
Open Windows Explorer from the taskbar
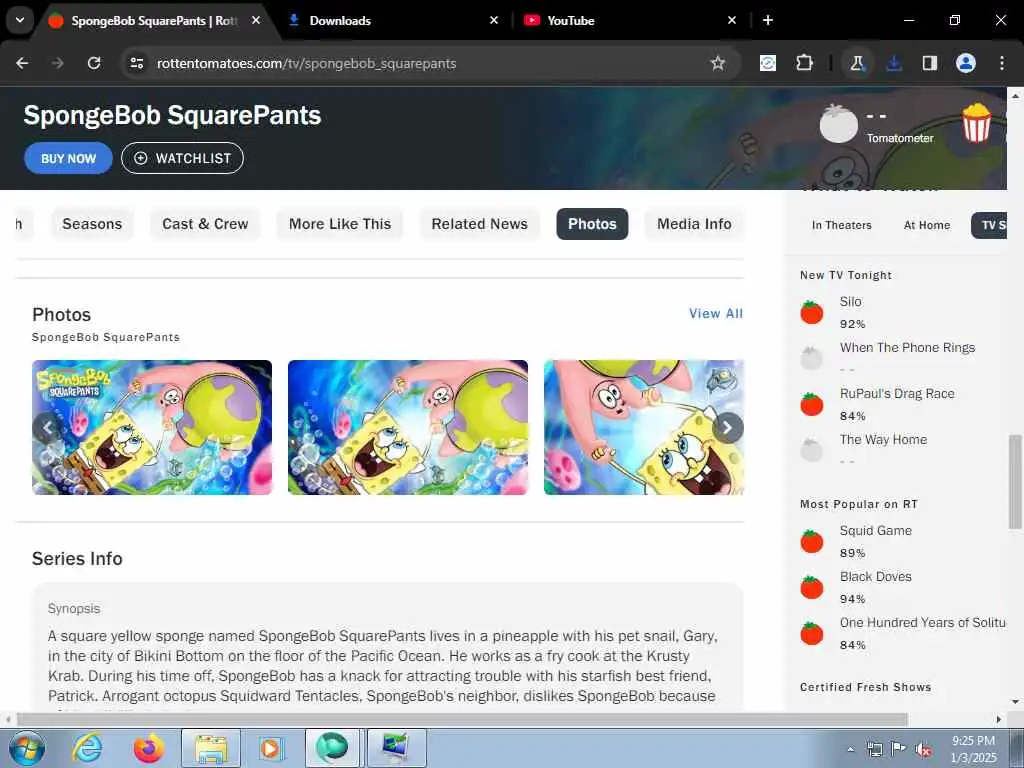(x=210, y=748)
